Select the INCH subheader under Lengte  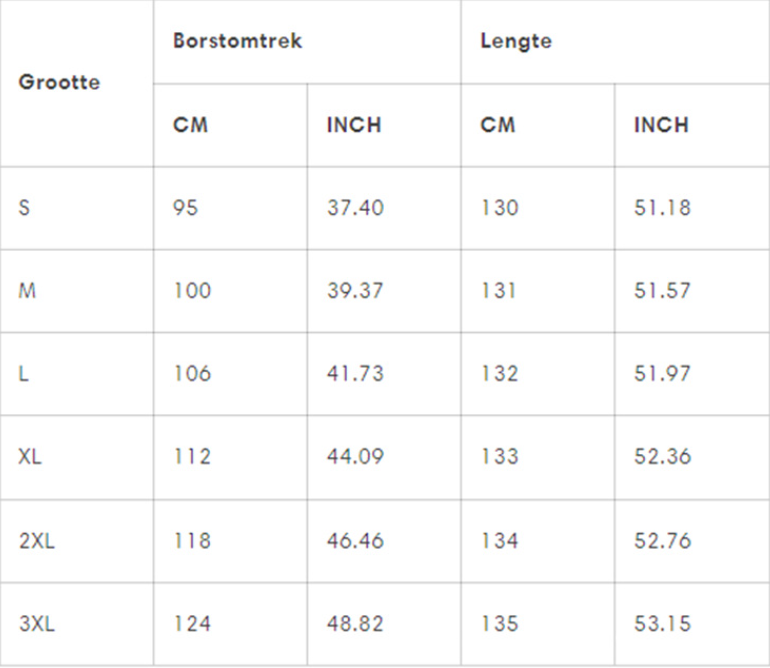661,125
